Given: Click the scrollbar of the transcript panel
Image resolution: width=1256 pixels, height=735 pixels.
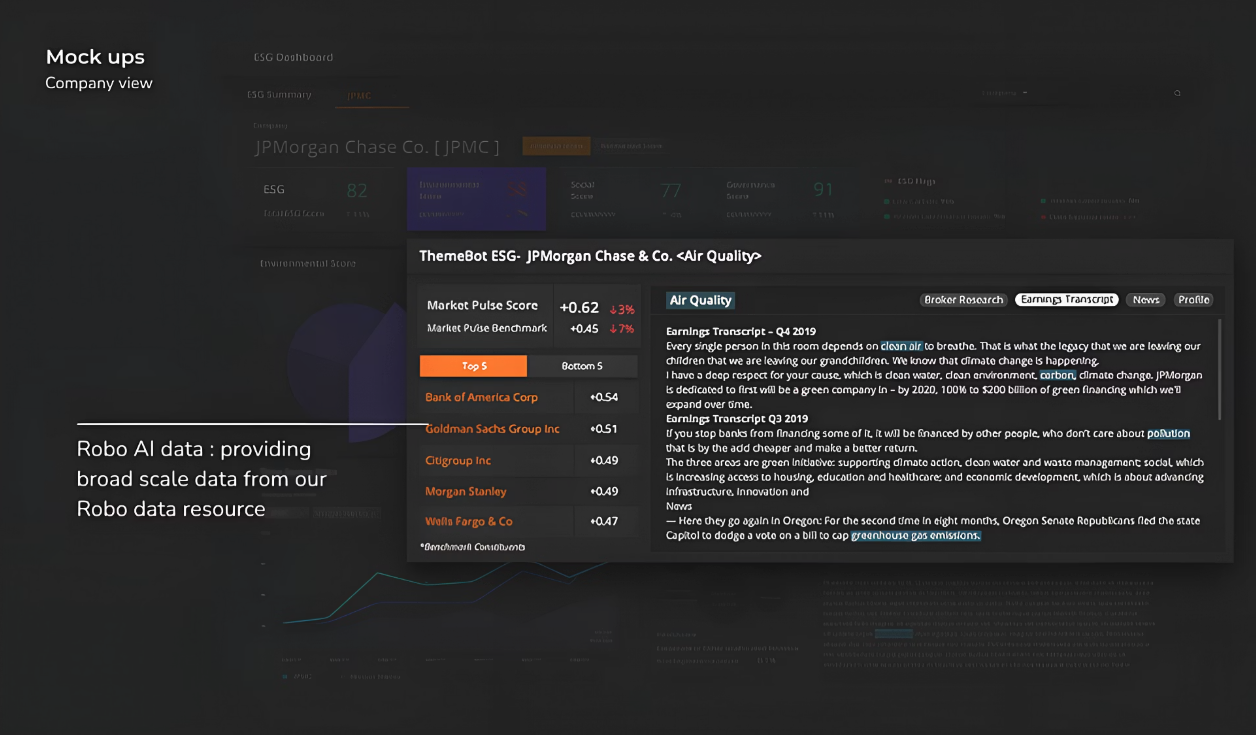Looking at the screenshot, I should click(x=1219, y=370).
